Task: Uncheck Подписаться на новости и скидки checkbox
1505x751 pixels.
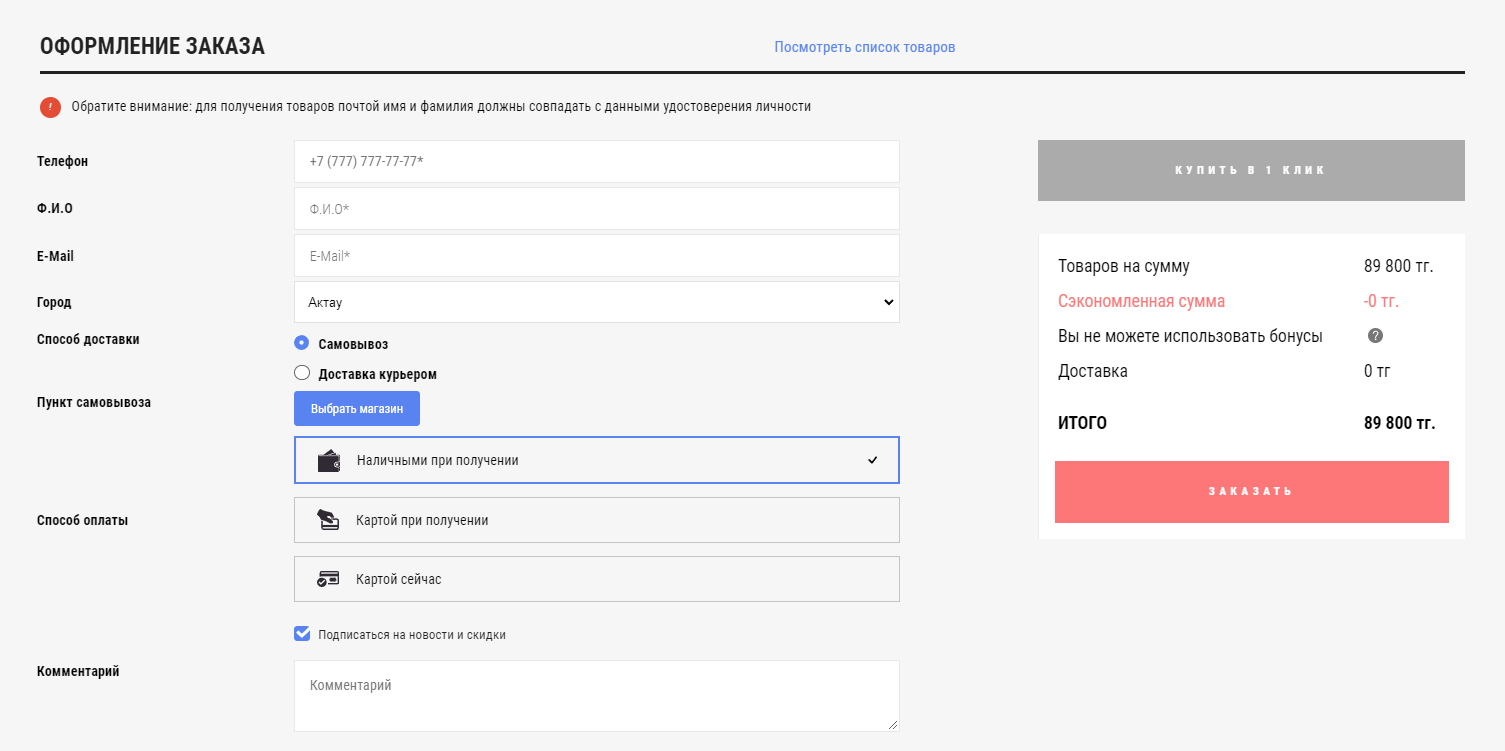Action: click(302, 634)
